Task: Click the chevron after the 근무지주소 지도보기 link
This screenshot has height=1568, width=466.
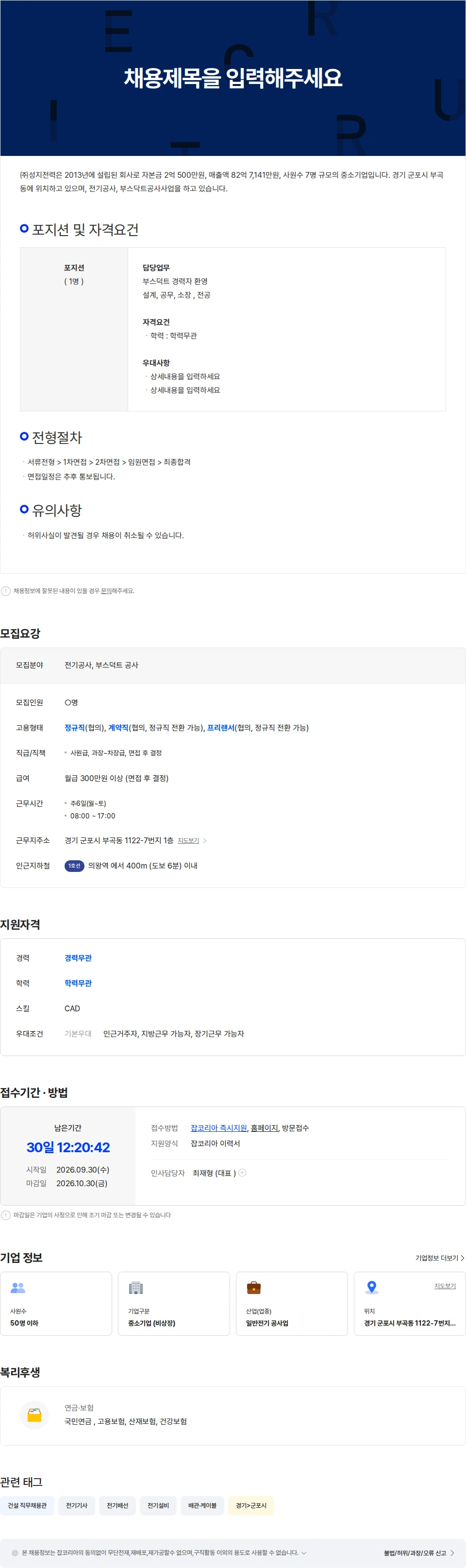Action: 204,841
